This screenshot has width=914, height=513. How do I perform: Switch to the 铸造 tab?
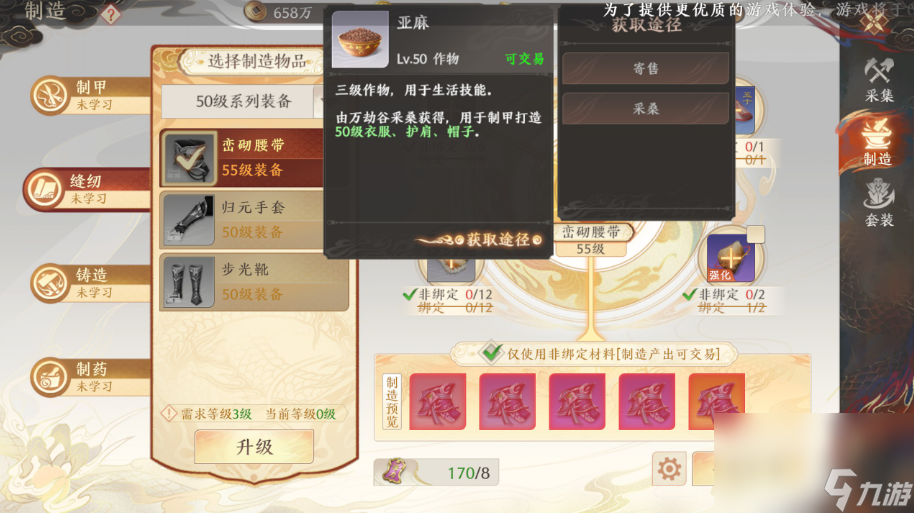click(90, 283)
